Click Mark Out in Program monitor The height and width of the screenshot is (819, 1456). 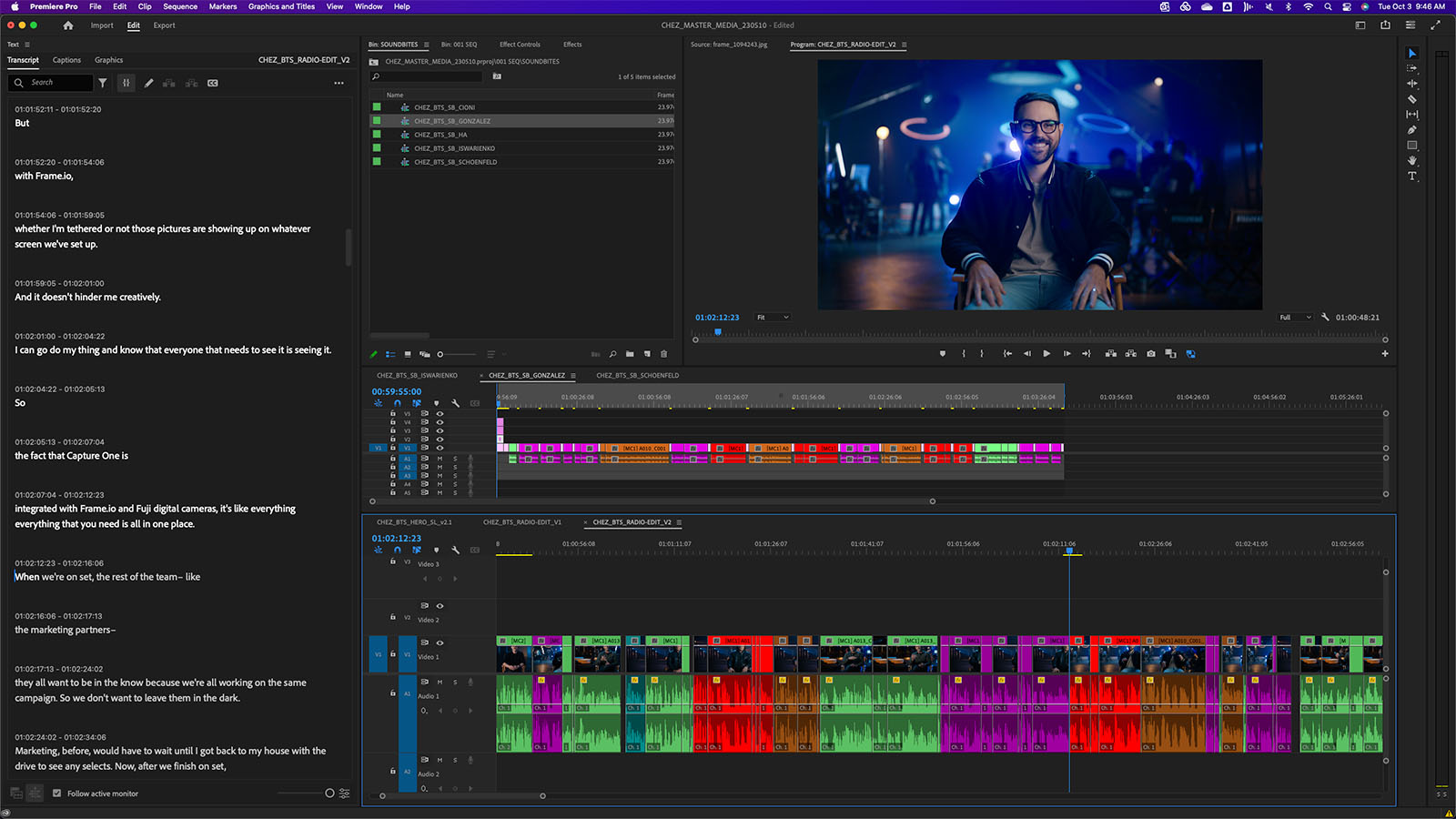[x=982, y=354]
